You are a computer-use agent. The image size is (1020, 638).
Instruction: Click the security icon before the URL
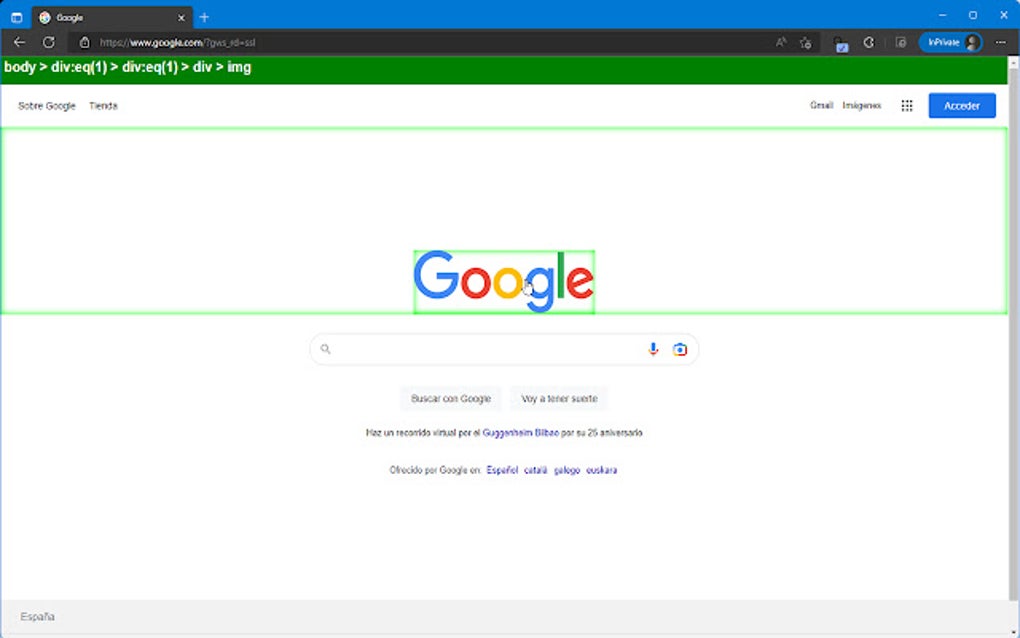coord(86,42)
